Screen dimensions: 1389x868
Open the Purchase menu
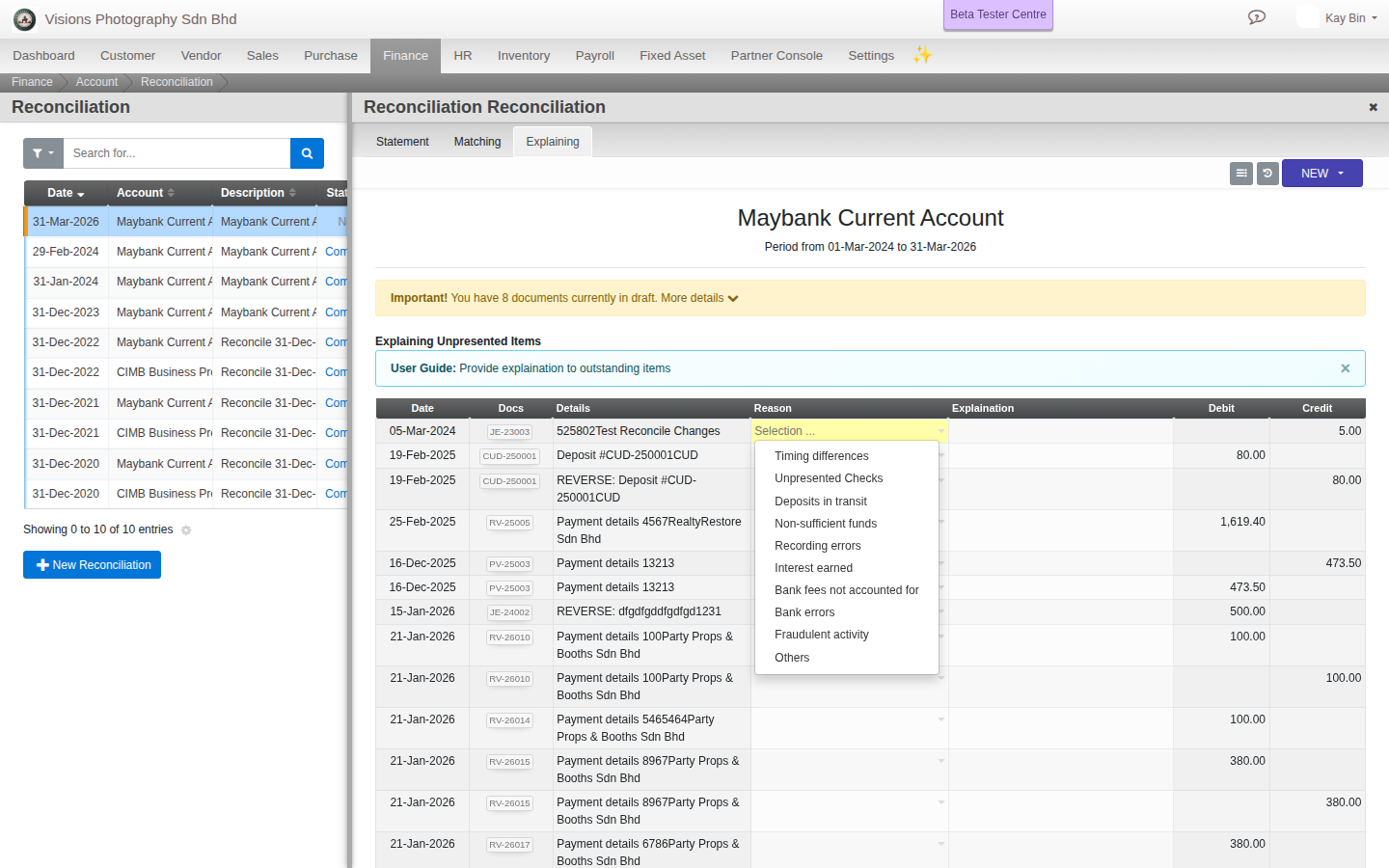tap(331, 56)
